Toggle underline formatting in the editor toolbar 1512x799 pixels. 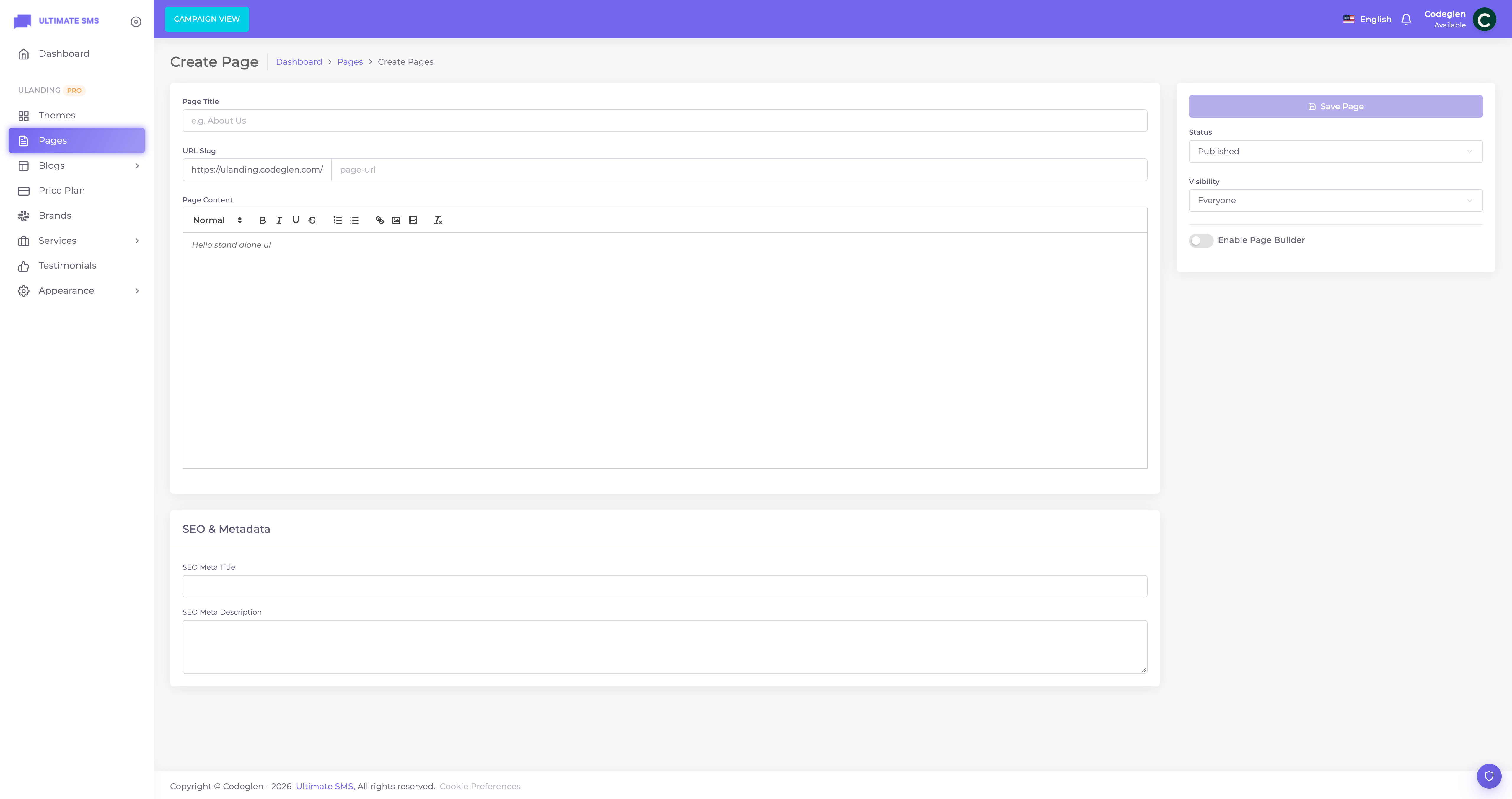coord(296,220)
